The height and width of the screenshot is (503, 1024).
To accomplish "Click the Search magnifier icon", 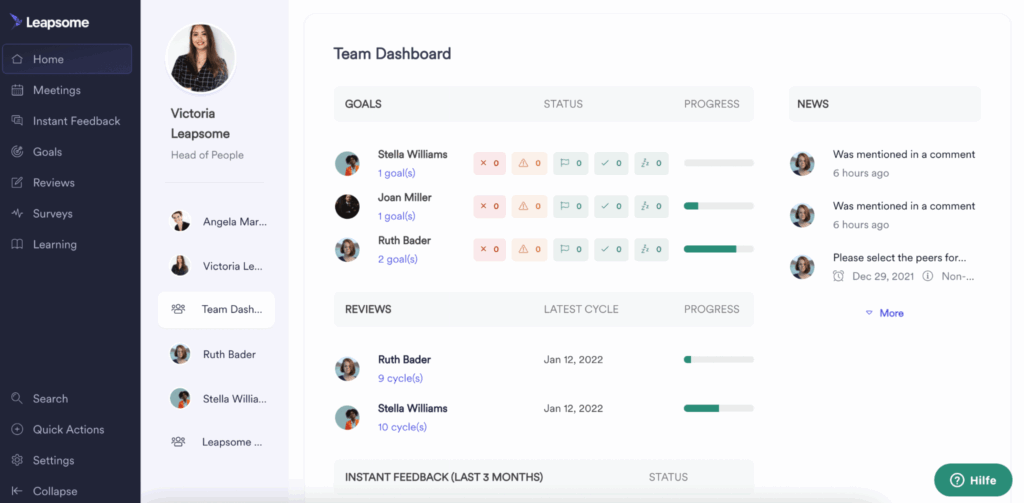I will [18, 399].
